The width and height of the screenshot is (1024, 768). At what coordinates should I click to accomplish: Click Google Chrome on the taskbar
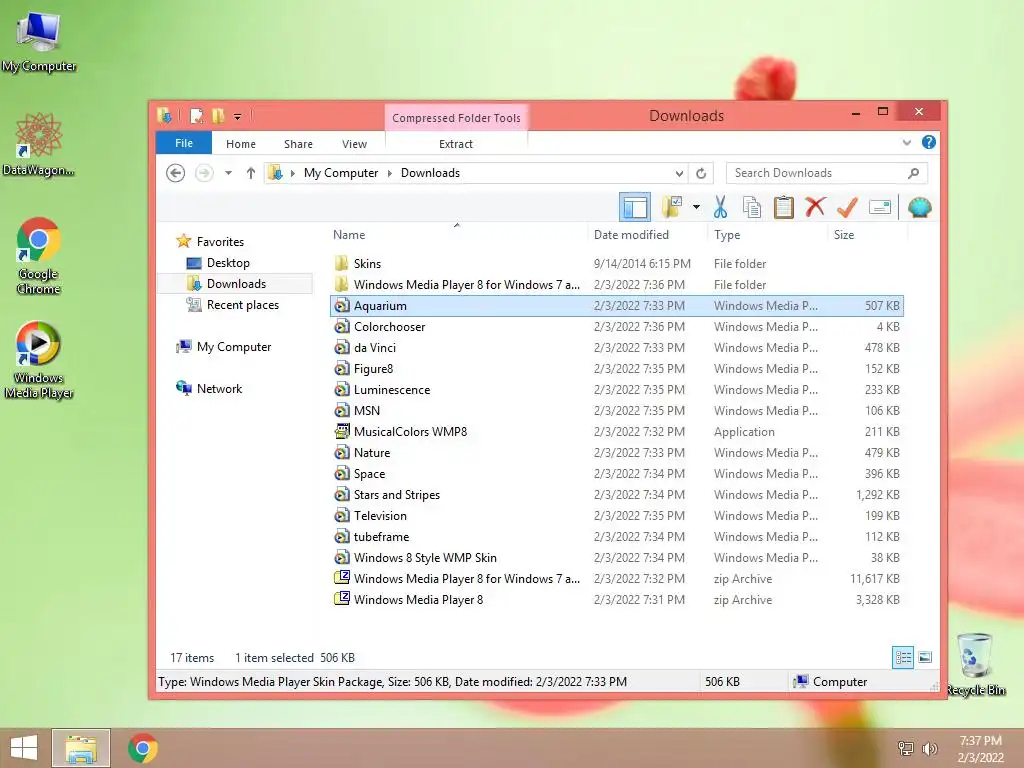pos(142,748)
